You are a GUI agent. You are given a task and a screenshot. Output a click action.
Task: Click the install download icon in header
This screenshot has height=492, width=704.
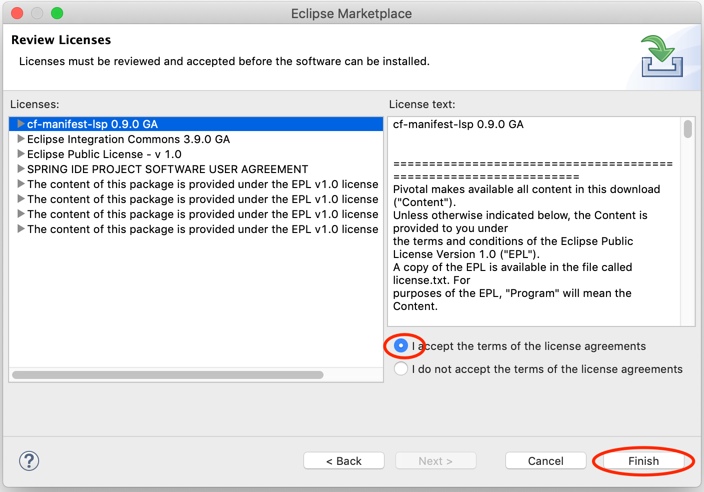[x=662, y=57]
